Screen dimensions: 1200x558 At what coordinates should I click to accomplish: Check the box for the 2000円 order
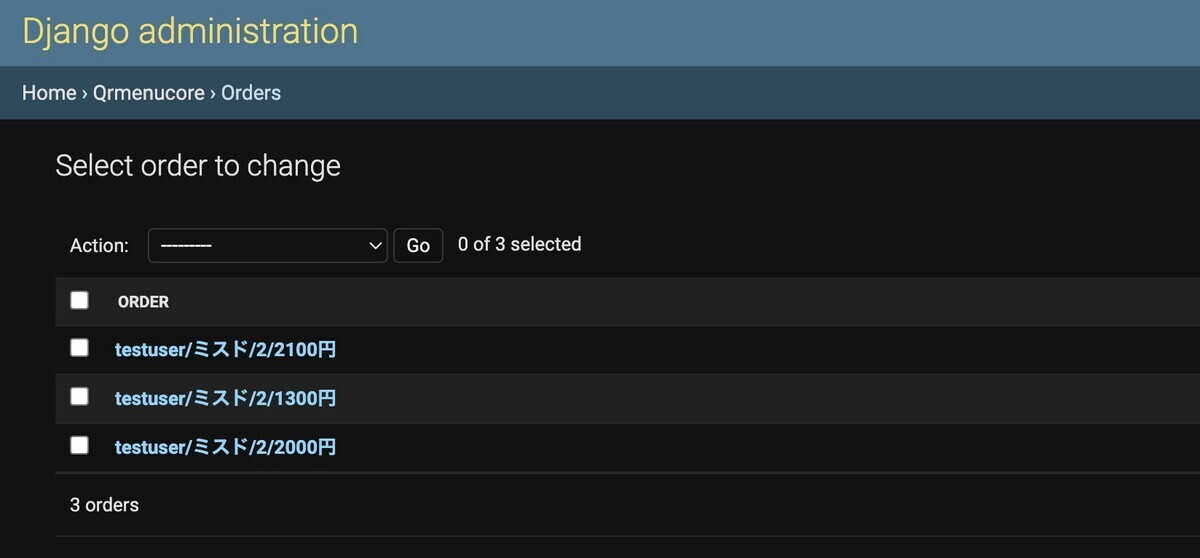tap(79, 445)
